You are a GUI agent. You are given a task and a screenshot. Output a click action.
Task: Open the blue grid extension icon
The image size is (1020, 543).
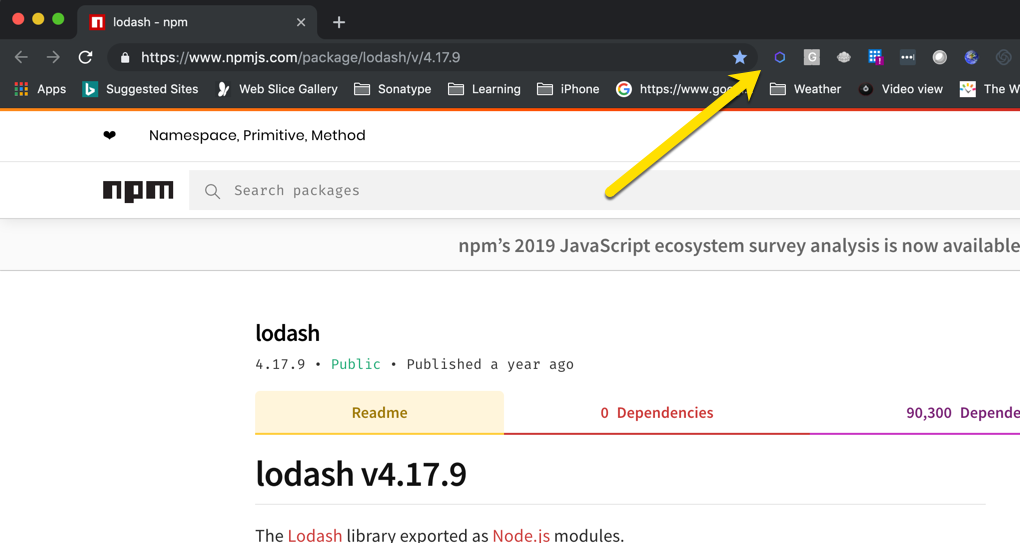pos(876,57)
